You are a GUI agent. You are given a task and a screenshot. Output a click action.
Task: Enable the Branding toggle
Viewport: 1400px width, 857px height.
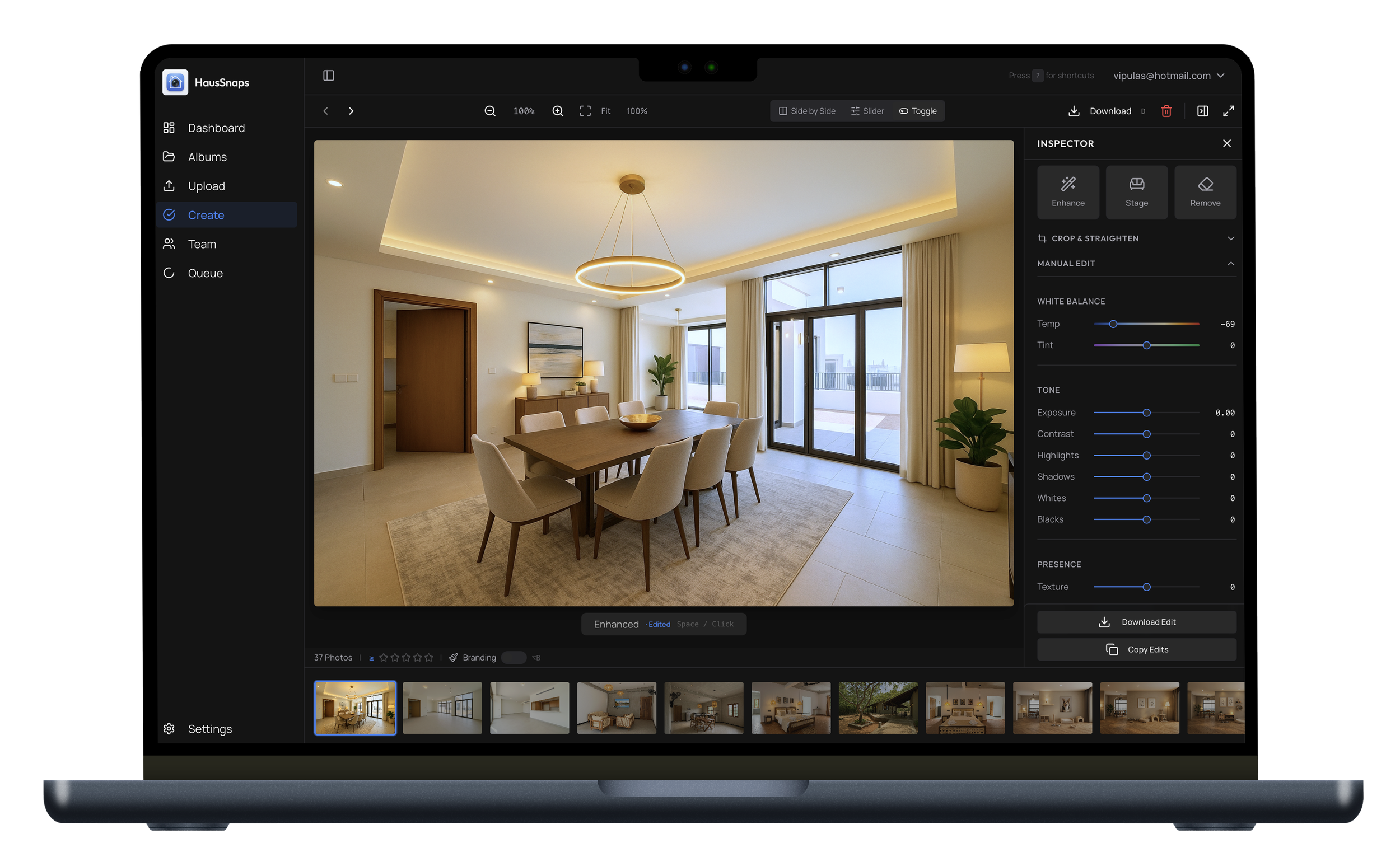point(514,657)
